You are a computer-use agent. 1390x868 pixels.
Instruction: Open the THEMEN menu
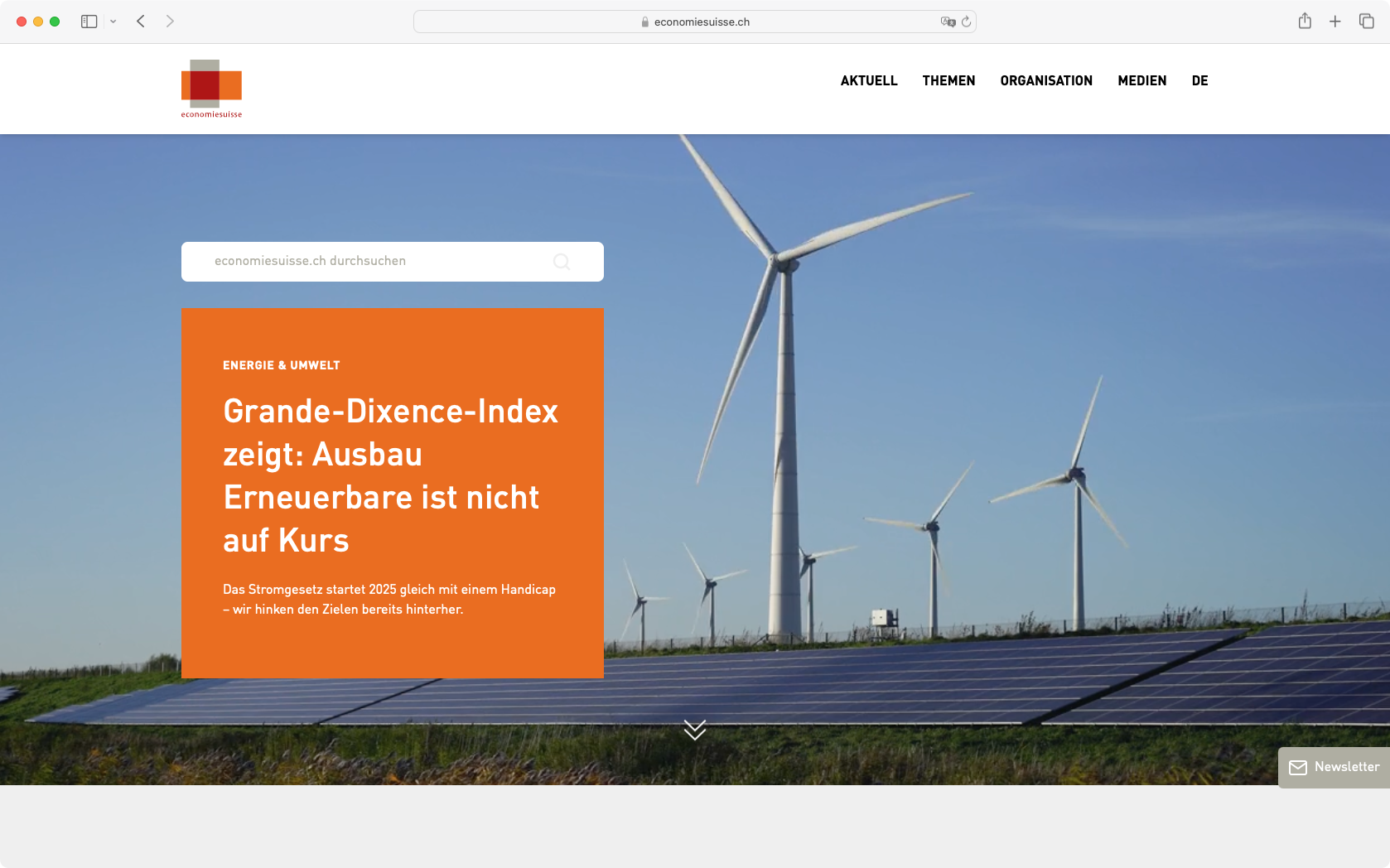[948, 80]
